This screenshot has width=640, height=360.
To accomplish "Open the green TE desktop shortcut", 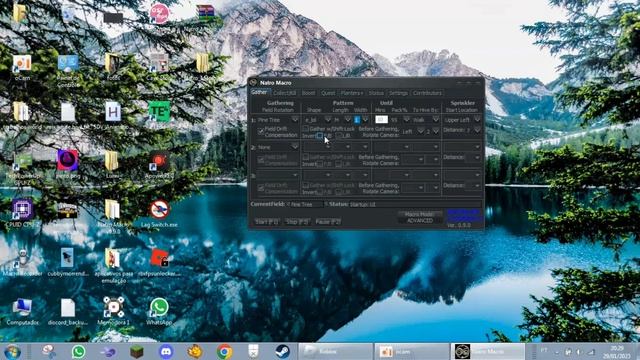I will point(159,111).
